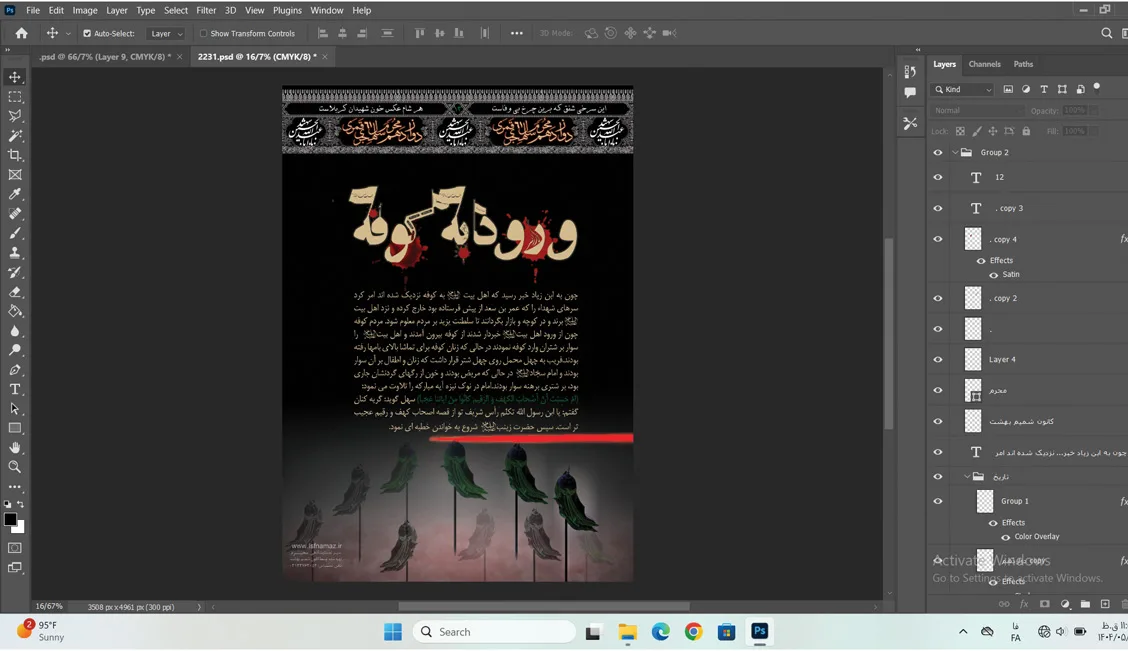Click status bar info arrow
1128x651 pixels.
tap(199, 607)
